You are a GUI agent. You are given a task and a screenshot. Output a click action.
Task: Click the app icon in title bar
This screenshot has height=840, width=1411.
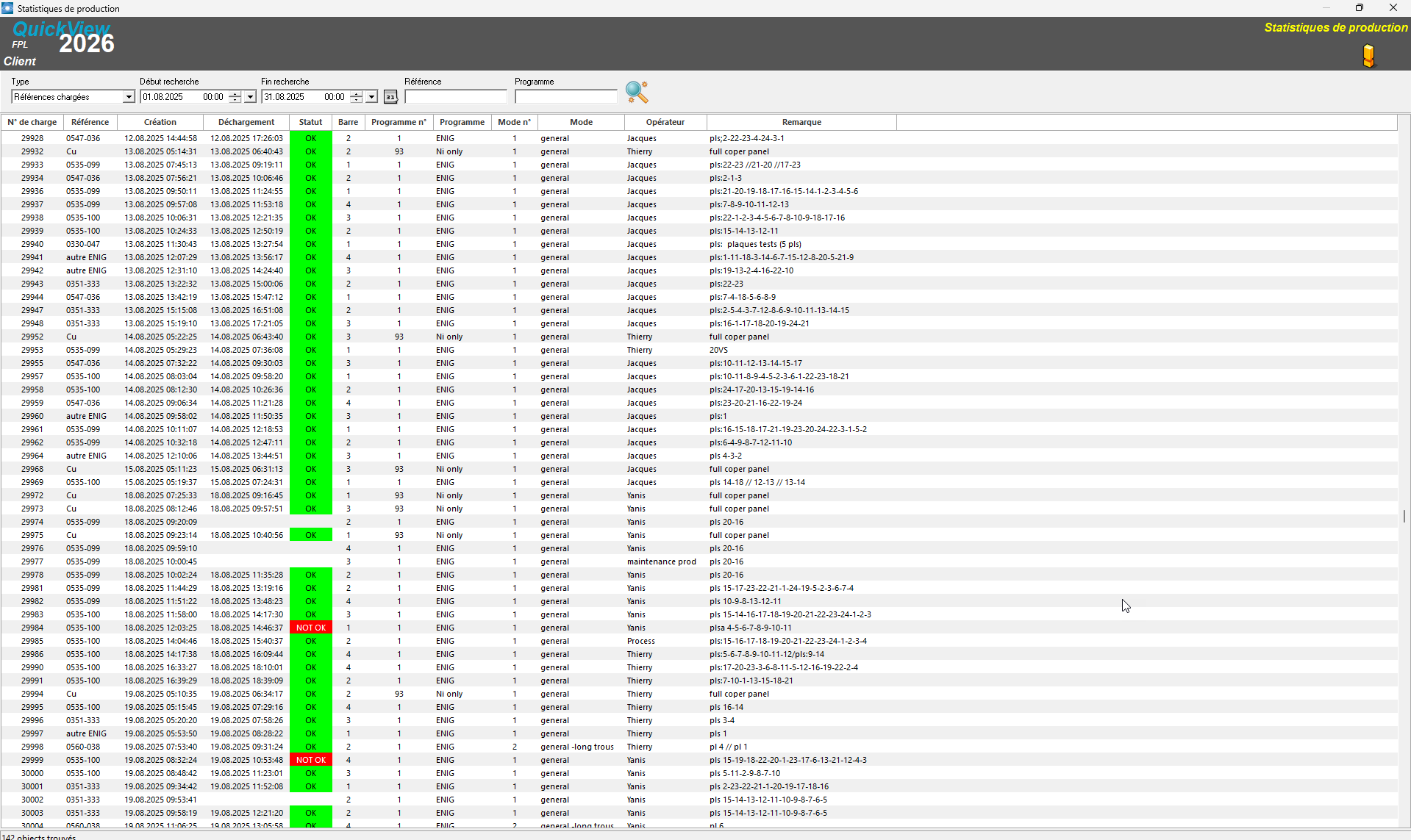tap(7, 8)
